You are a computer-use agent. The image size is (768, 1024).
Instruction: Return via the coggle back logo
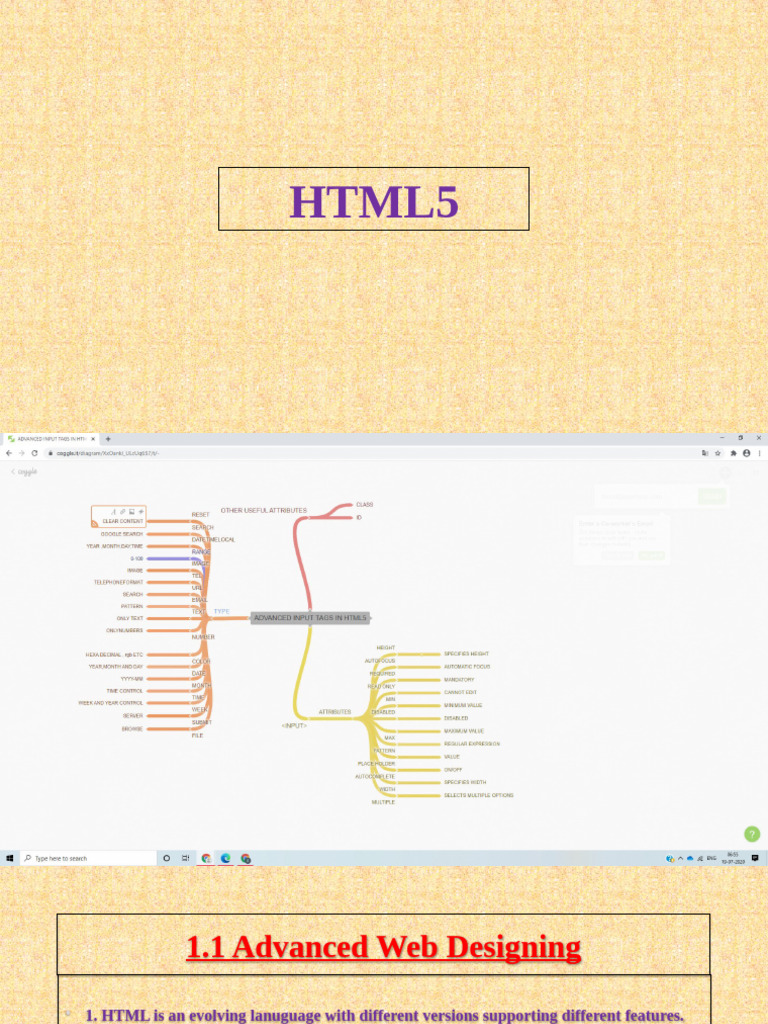[24, 472]
